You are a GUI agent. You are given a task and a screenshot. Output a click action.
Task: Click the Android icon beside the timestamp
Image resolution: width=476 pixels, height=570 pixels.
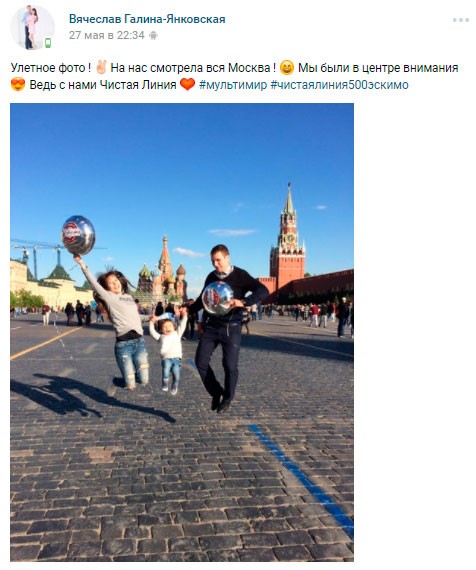pos(153,35)
